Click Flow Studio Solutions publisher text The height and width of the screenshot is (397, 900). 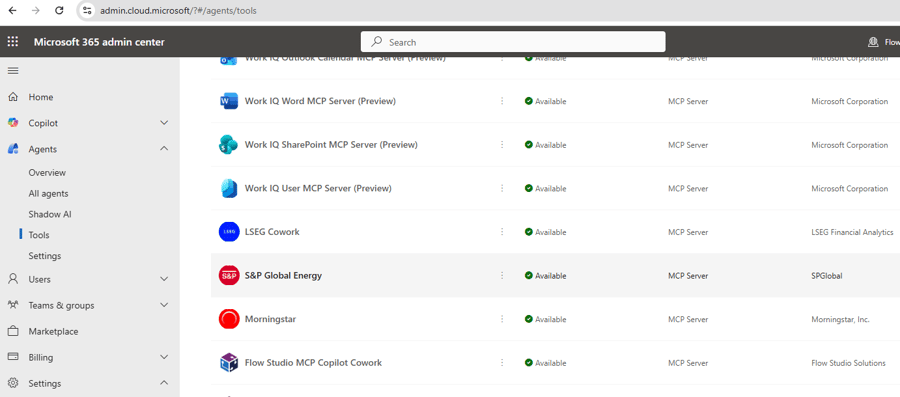[848, 363]
